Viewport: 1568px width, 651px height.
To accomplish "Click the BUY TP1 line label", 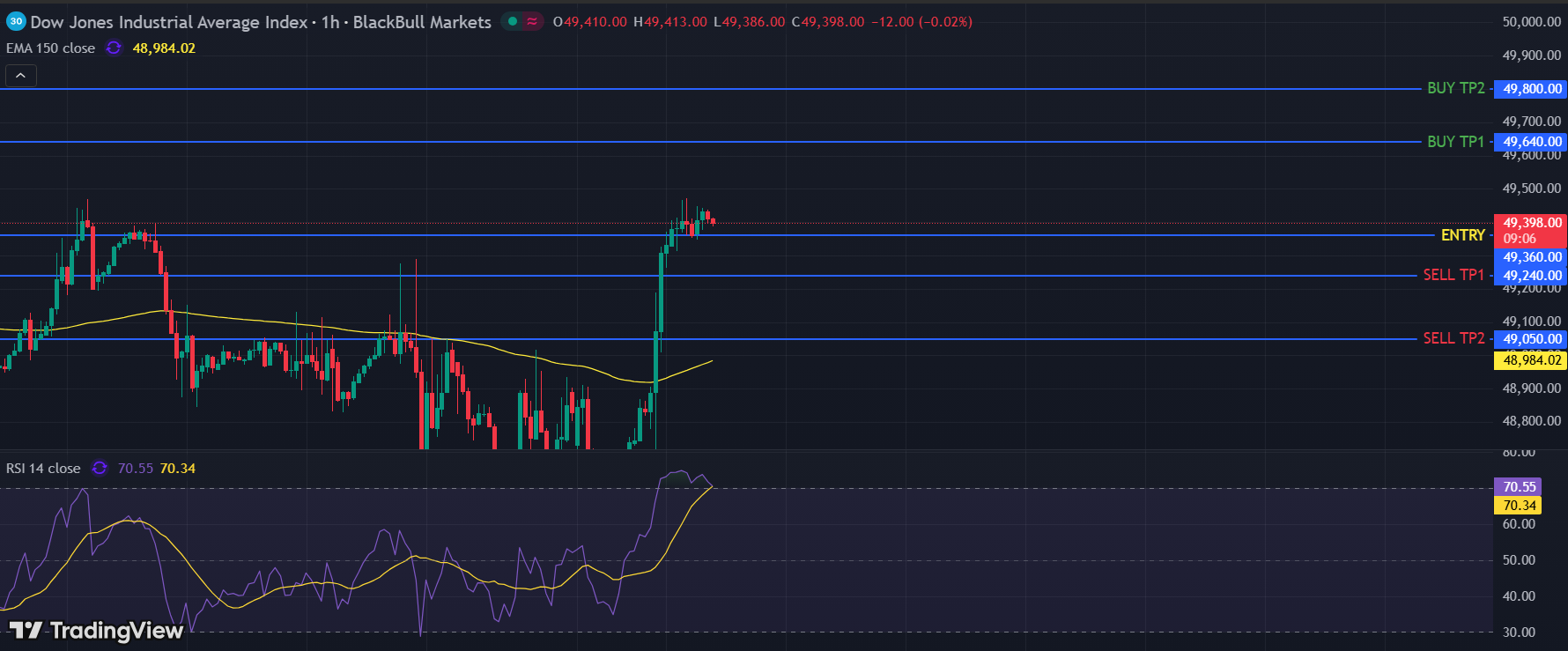I will pyautogui.click(x=1455, y=142).
